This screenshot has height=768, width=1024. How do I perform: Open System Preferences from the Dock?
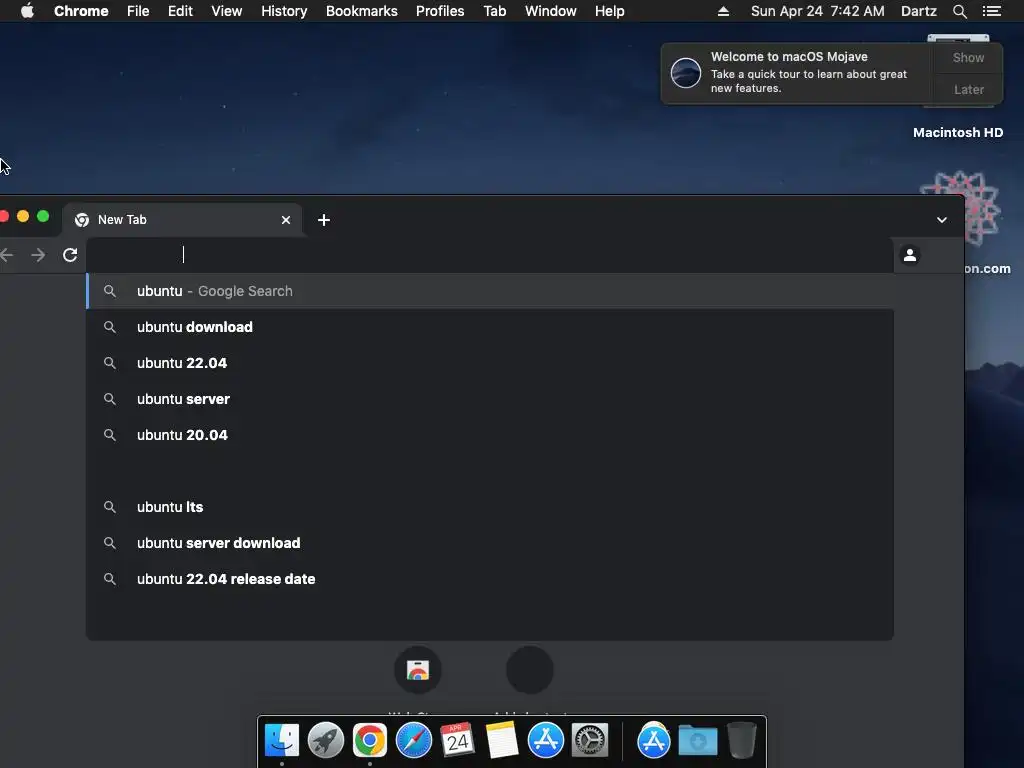[590, 741]
